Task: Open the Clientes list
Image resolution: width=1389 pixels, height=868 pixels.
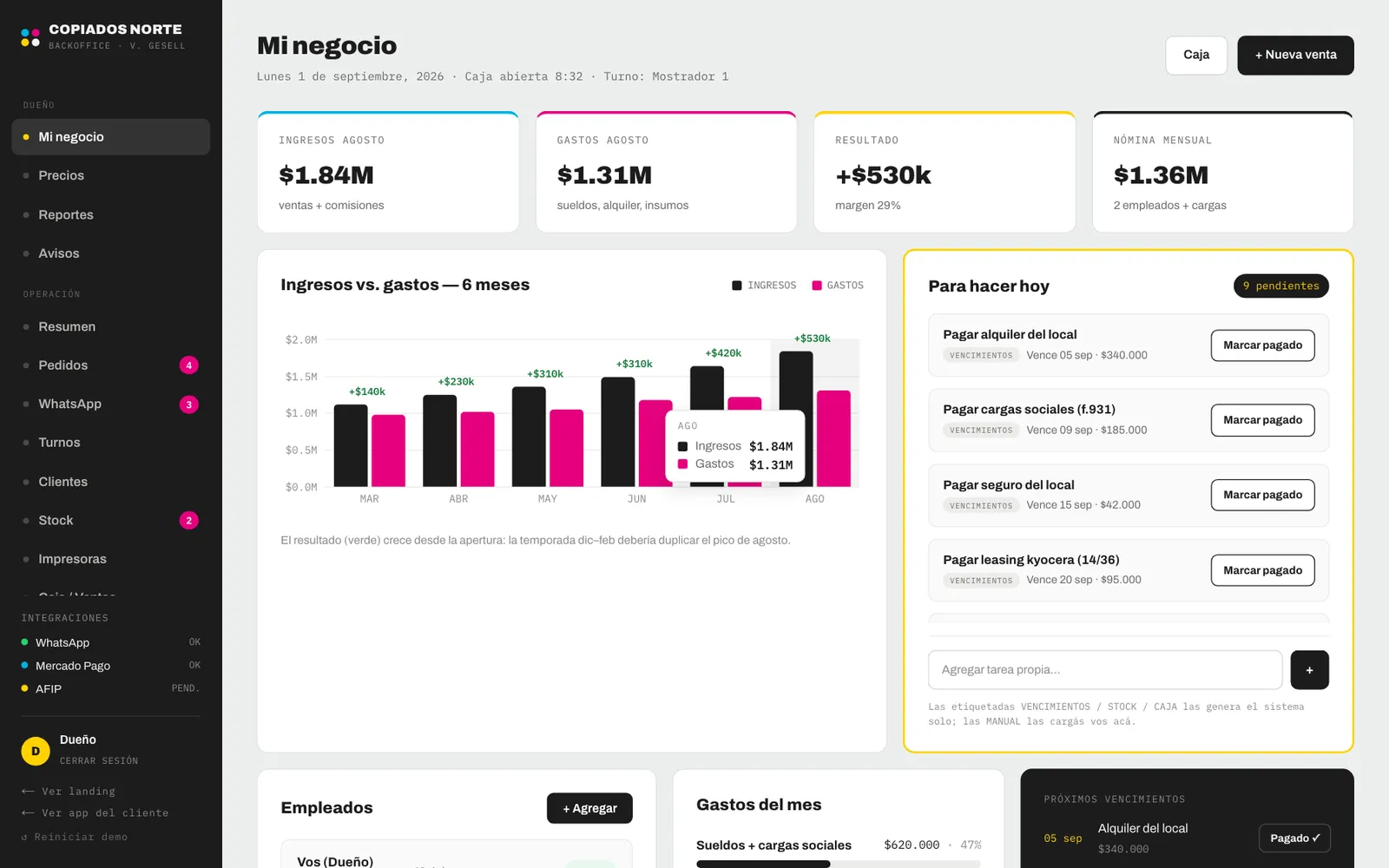Action: (111, 482)
